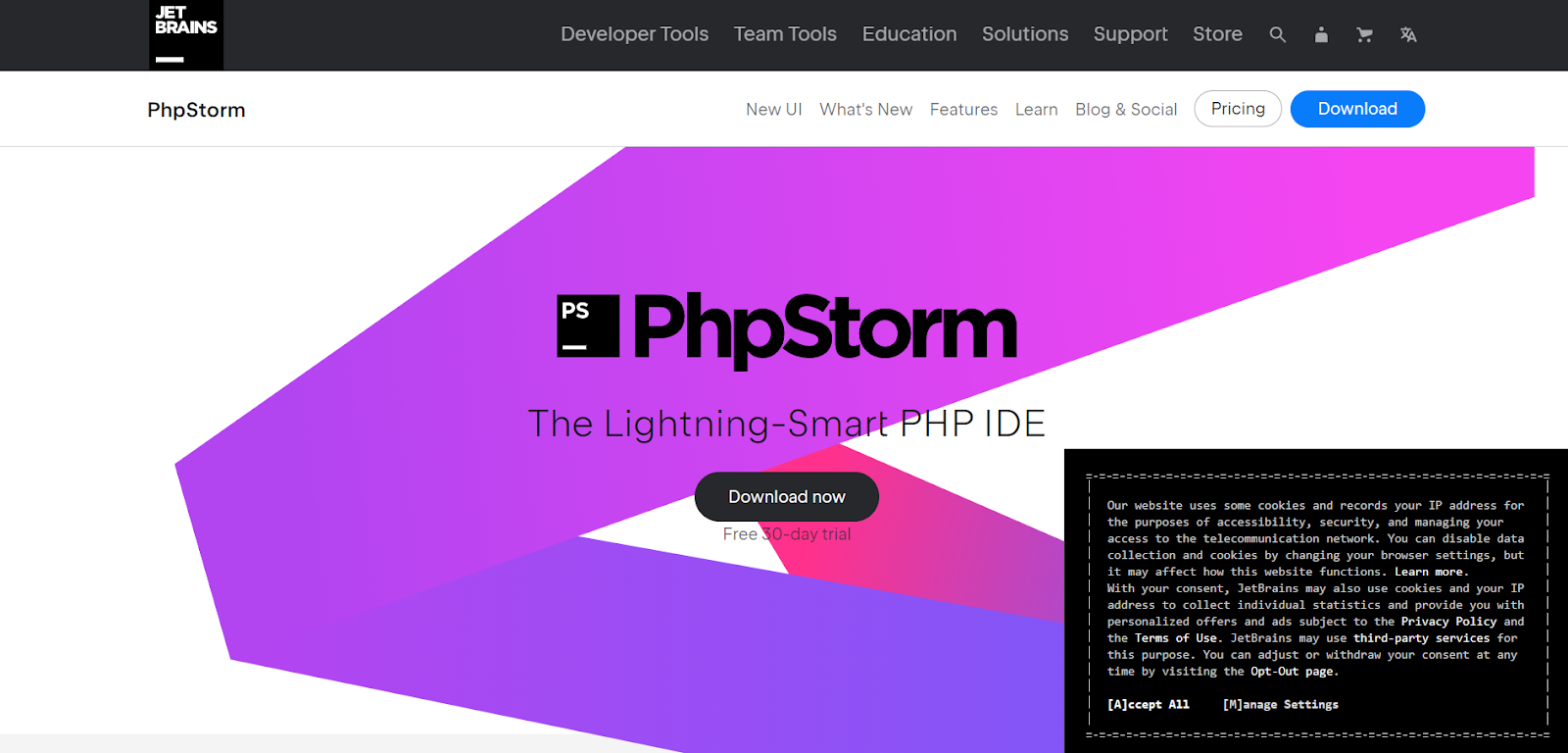Click the PhpStorm product name link
This screenshot has width=1568, height=753.
(196, 110)
